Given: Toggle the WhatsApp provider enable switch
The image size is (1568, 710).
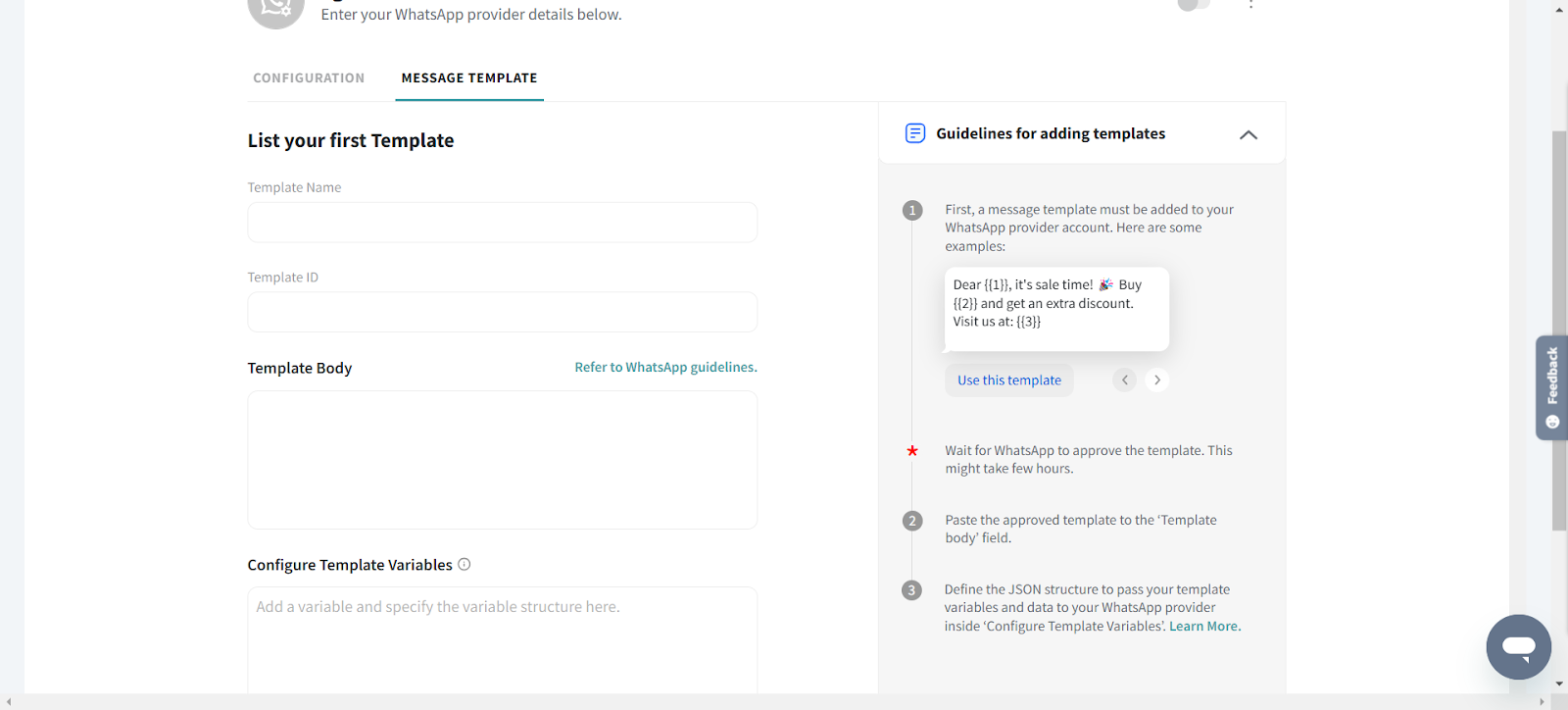Looking at the screenshot, I should click(1193, 5).
